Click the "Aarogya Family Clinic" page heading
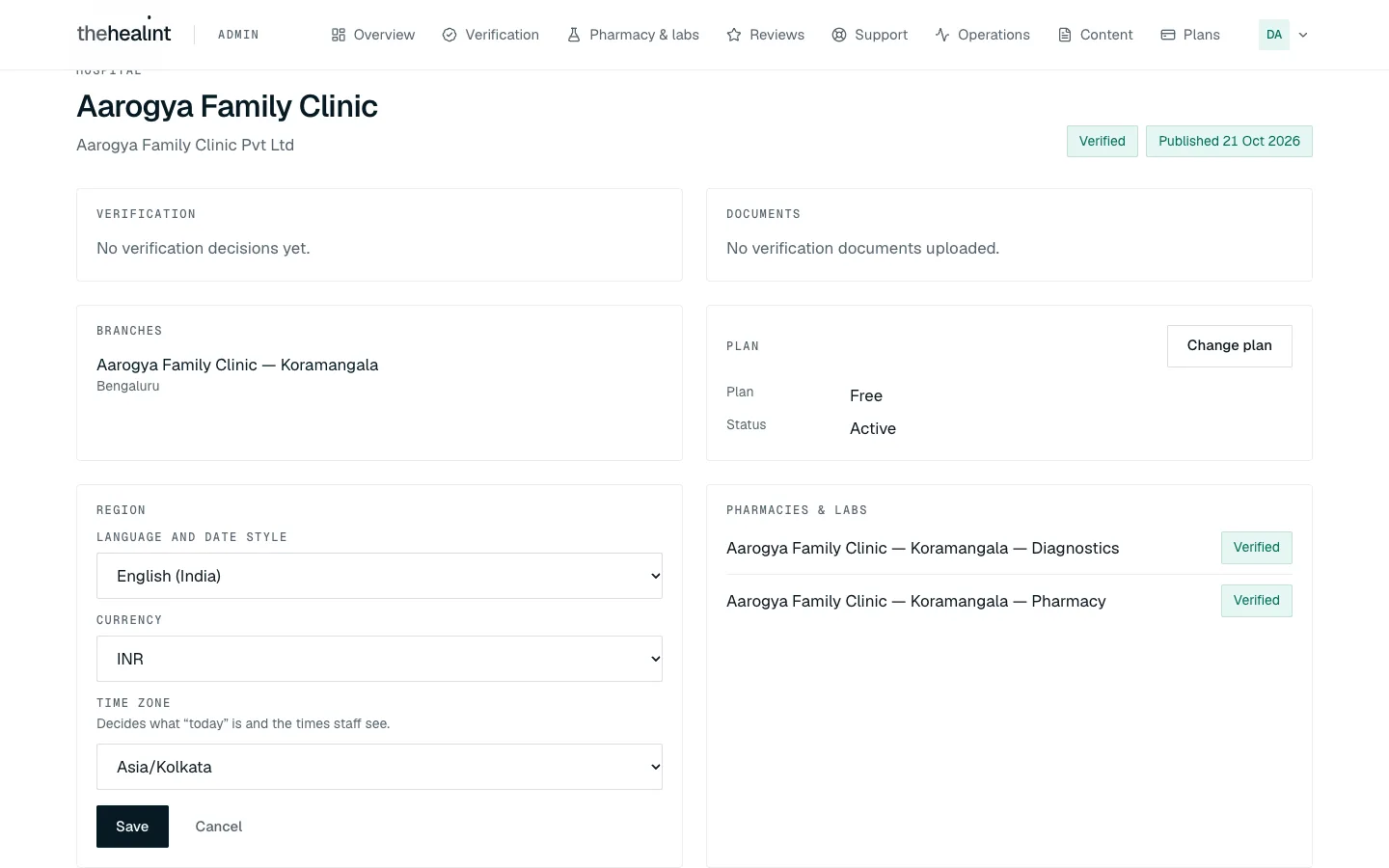1389x868 pixels. [x=228, y=106]
